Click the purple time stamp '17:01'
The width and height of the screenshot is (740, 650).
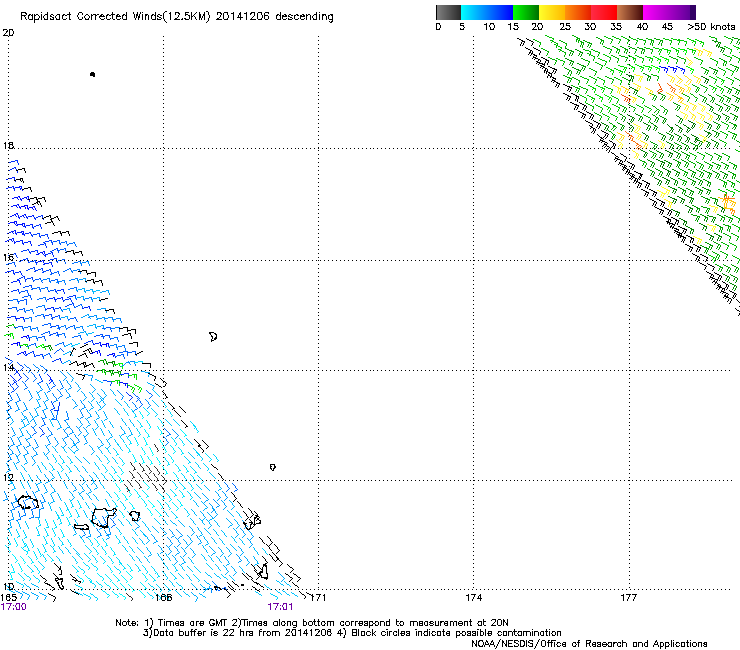[280, 607]
